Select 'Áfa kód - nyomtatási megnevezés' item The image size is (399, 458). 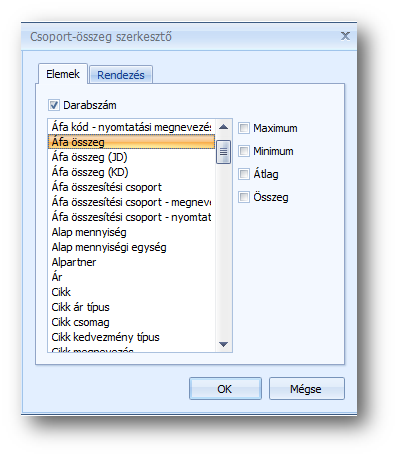(131, 127)
